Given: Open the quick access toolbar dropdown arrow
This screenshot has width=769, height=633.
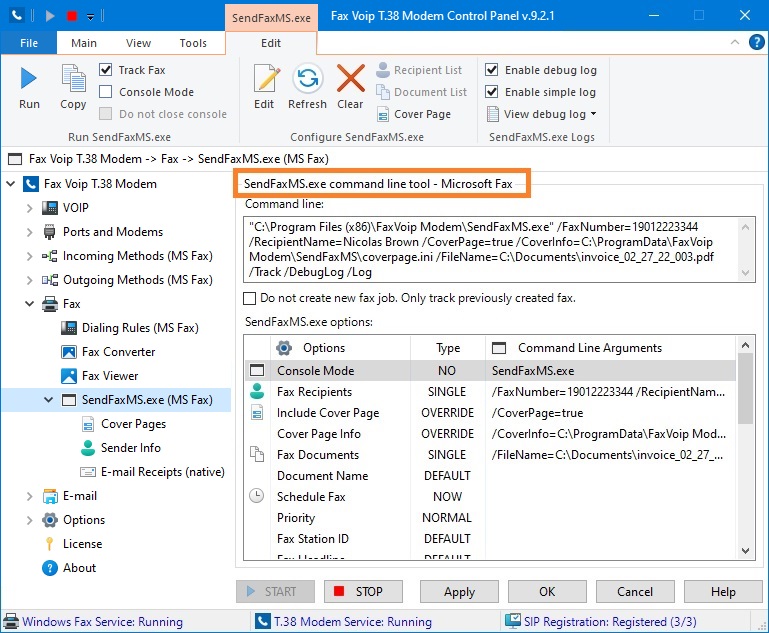Looking at the screenshot, I should (x=90, y=17).
